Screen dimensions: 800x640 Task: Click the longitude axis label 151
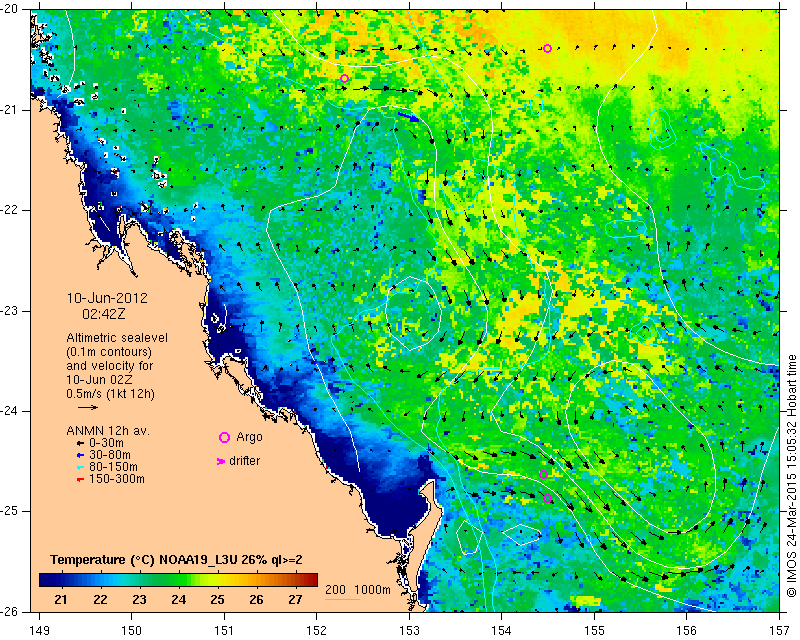[224, 631]
